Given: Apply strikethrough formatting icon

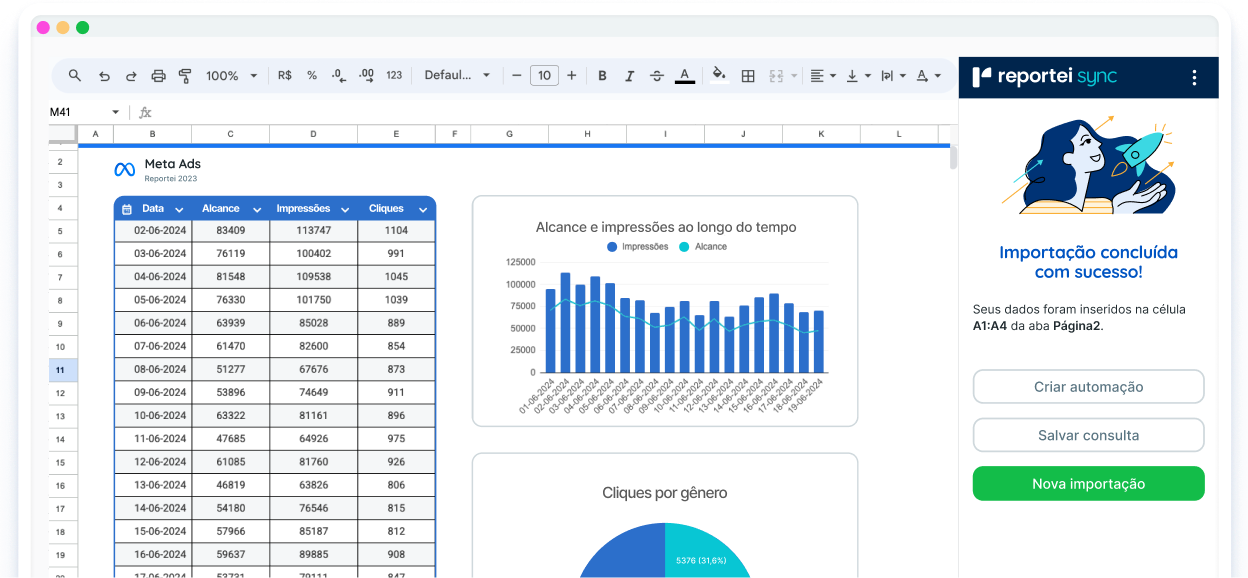Looking at the screenshot, I should (657, 76).
